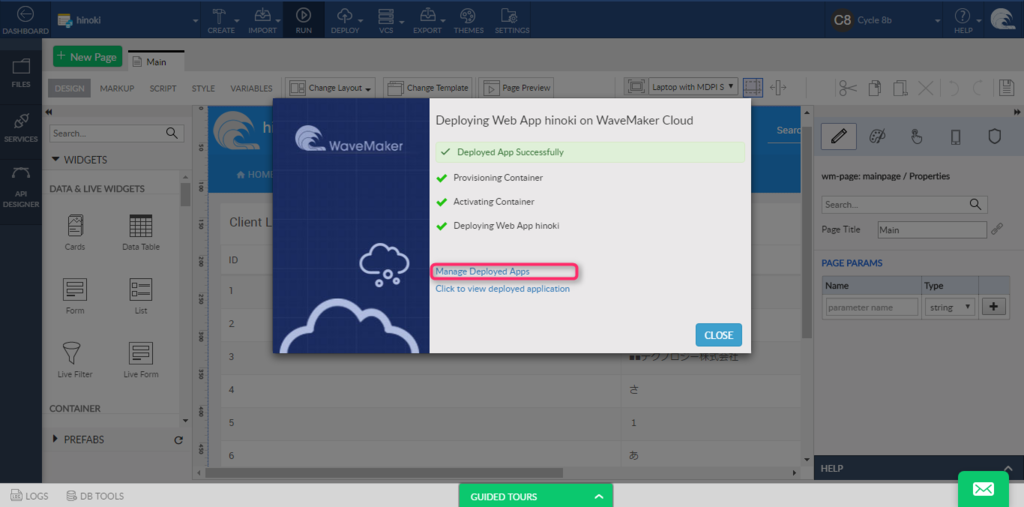Image resolution: width=1024 pixels, height=507 pixels.
Task: Click the widgets search field
Action: pos(116,133)
